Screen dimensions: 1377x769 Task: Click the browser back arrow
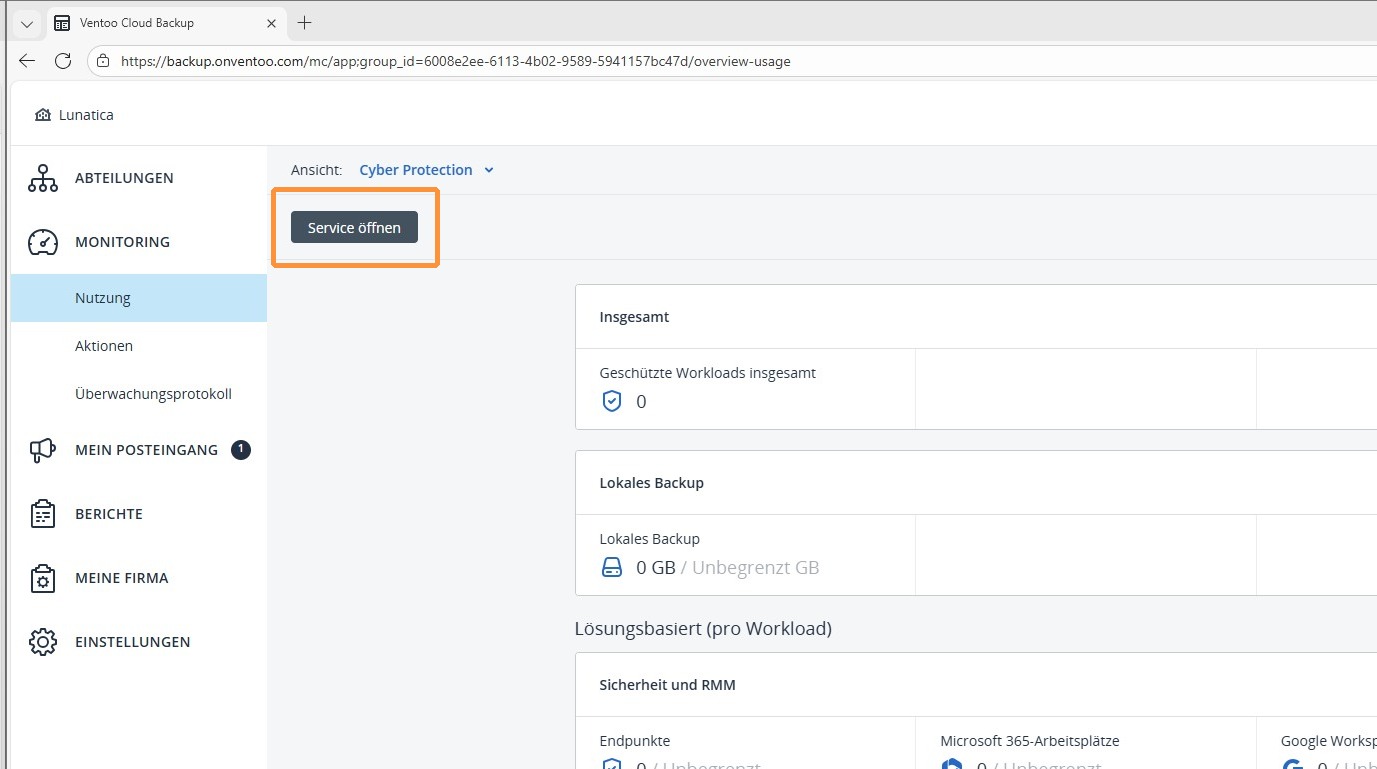(x=27, y=61)
